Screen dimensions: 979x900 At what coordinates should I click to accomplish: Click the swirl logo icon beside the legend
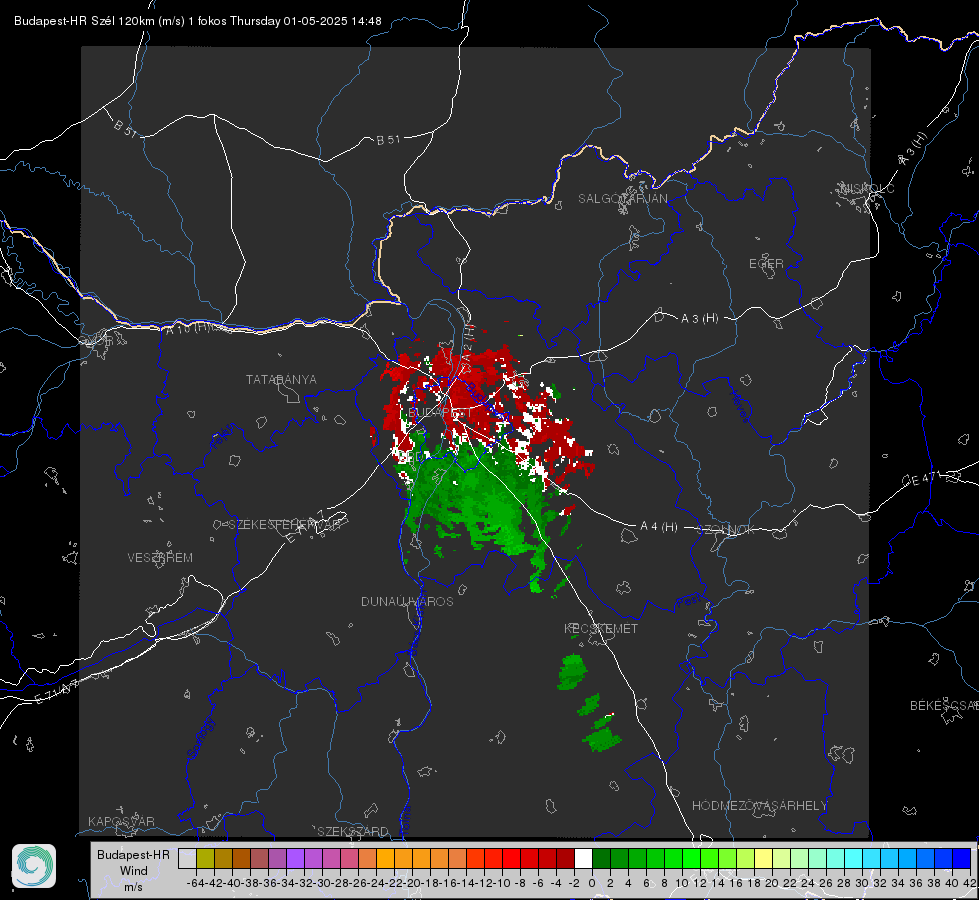(34, 866)
